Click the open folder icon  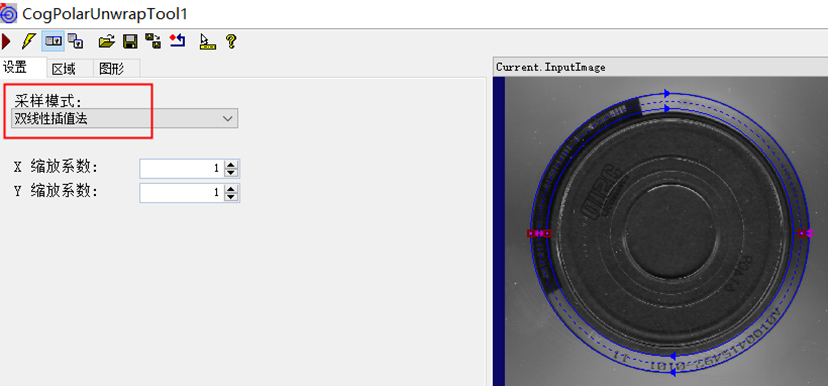(107, 41)
